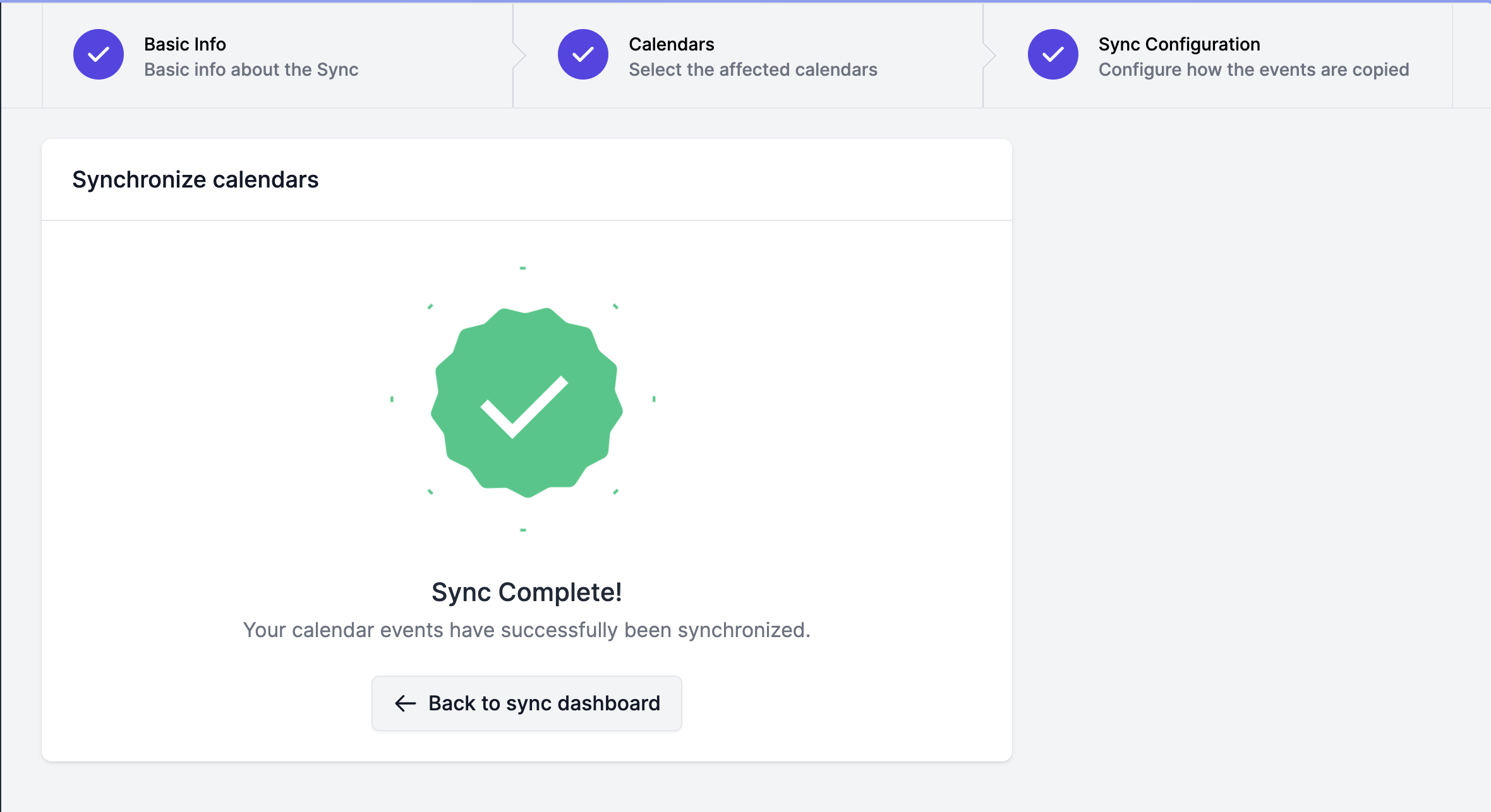Open the Calendars step title
1491x812 pixels.
click(x=671, y=44)
